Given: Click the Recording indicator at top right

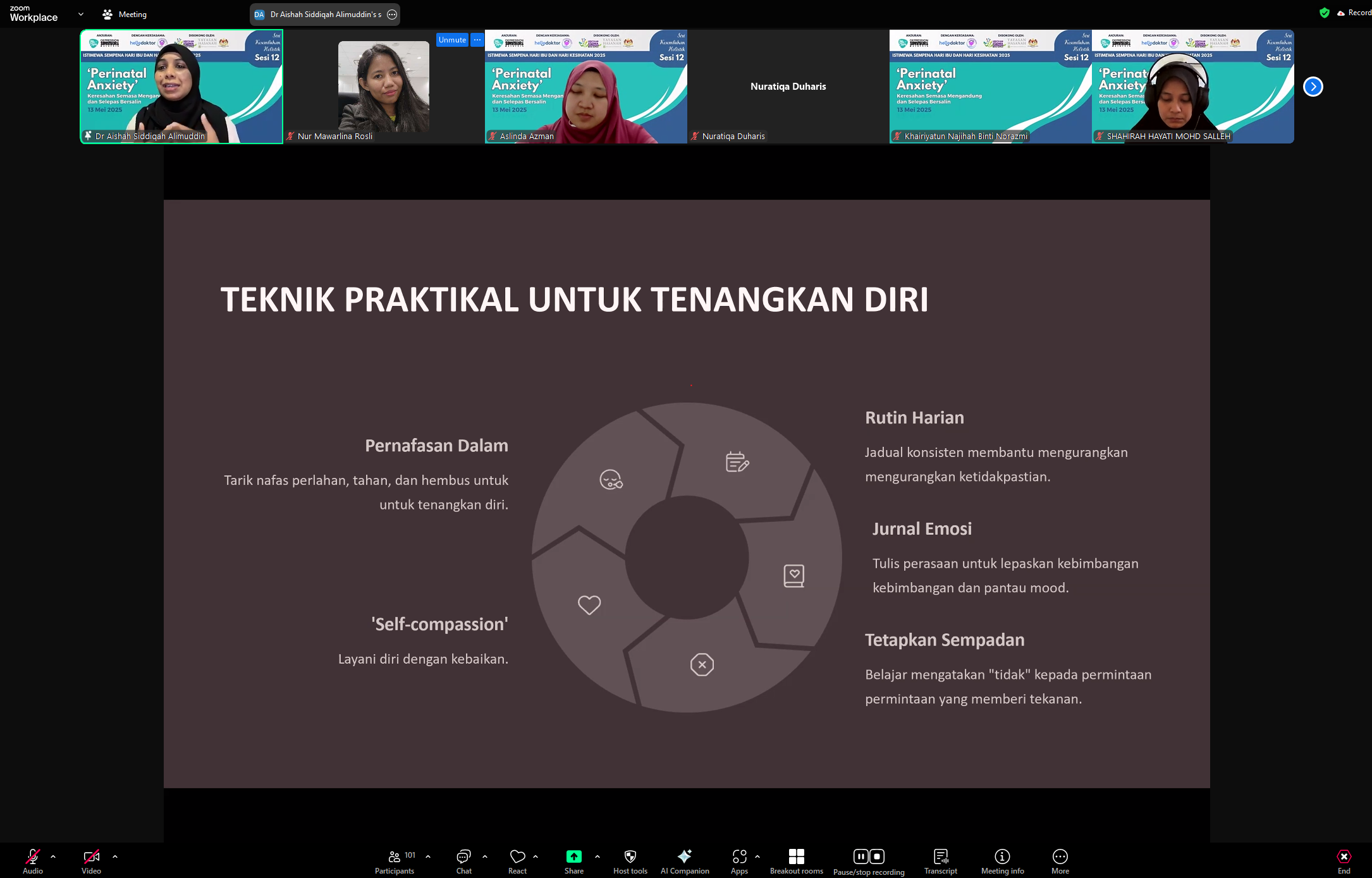Looking at the screenshot, I should pos(1354,13).
